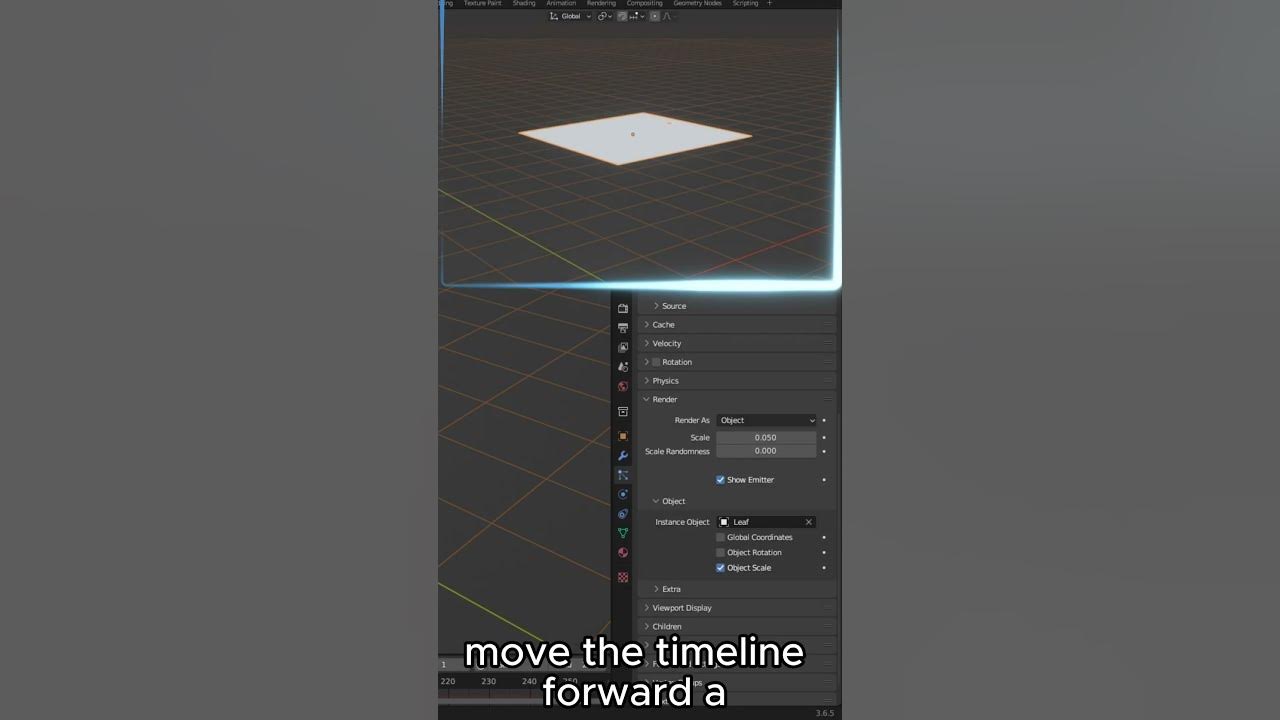The height and width of the screenshot is (720, 1280).
Task: Open the Global transform orientation dropdown
Action: tap(570, 16)
